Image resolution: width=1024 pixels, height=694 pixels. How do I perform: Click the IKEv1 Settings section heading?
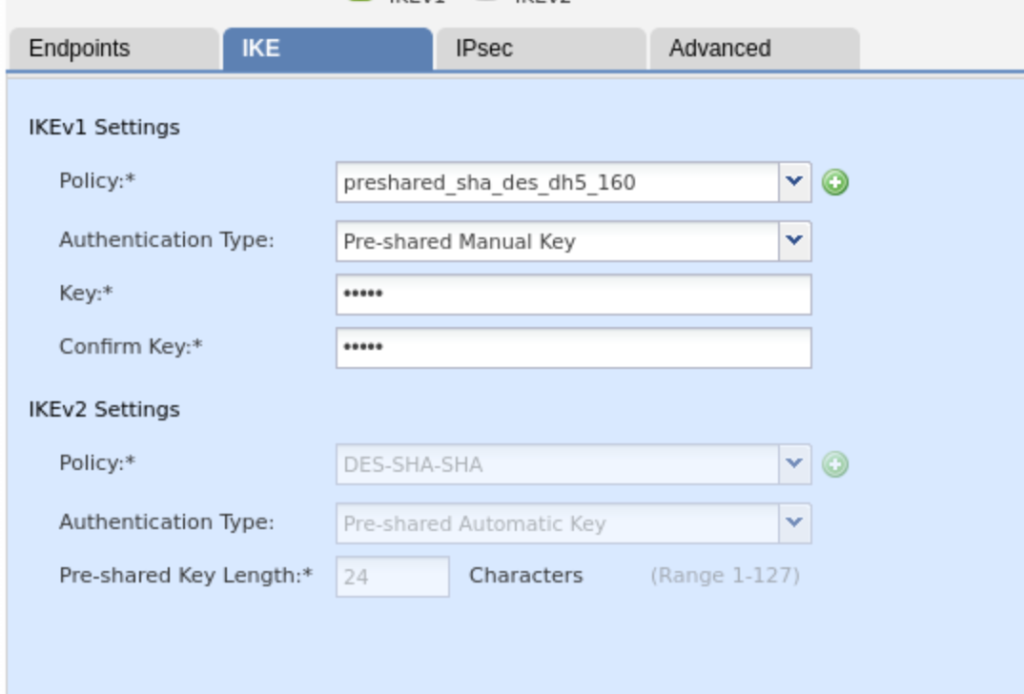(x=105, y=127)
